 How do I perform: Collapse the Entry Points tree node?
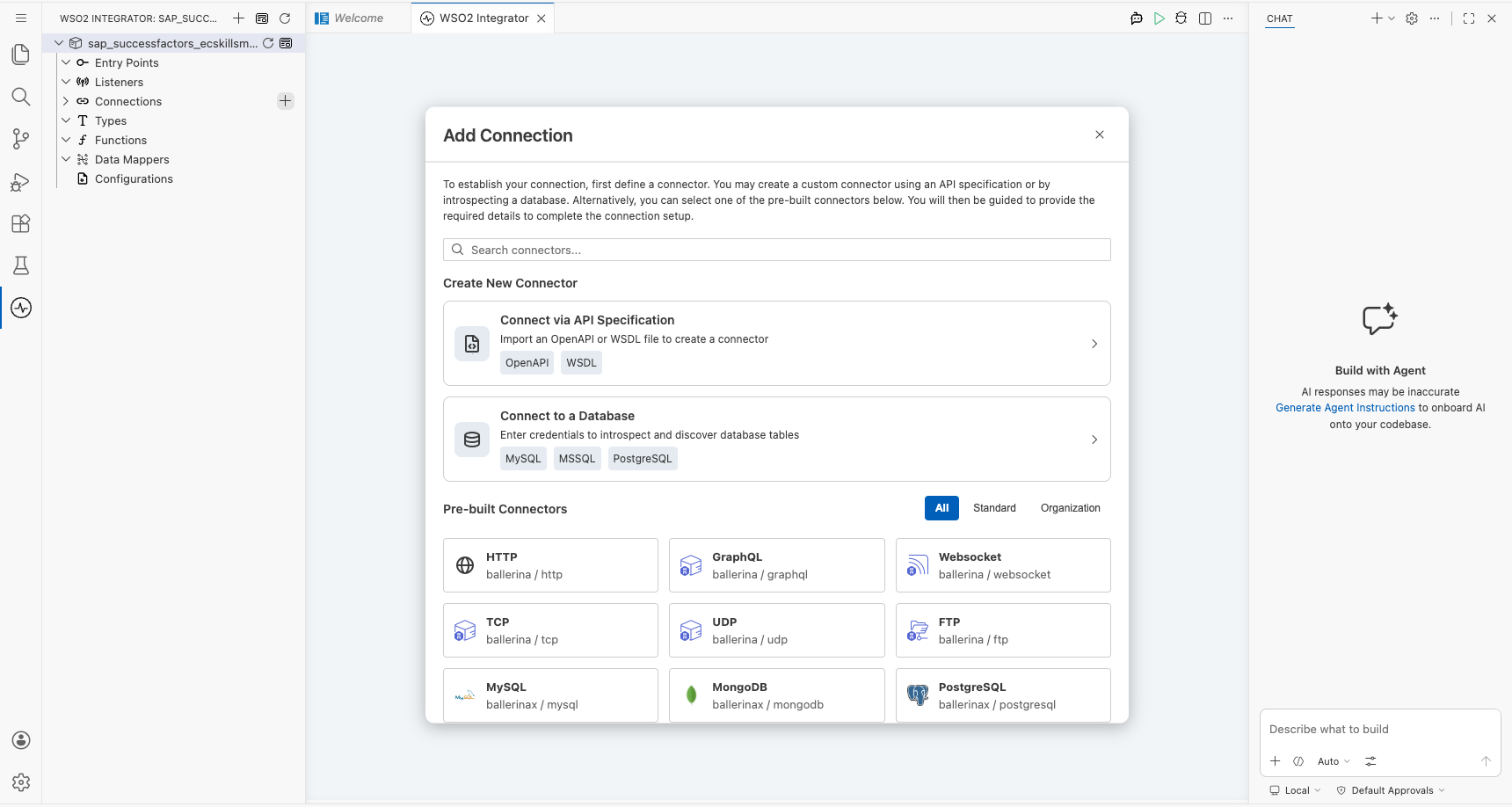point(66,62)
